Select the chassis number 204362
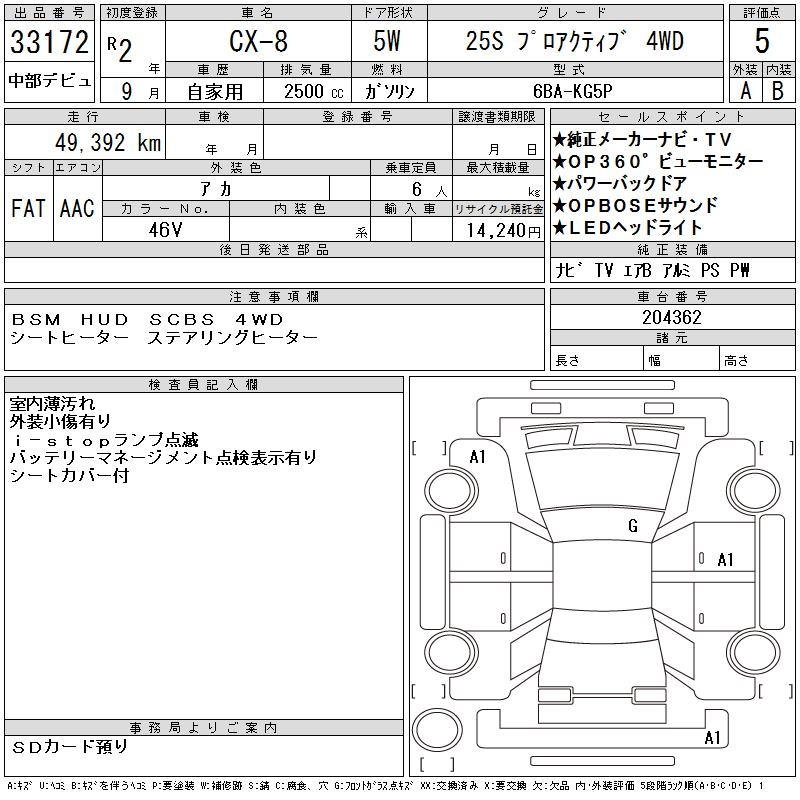This screenshot has width=800, height=800. [x=672, y=318]
